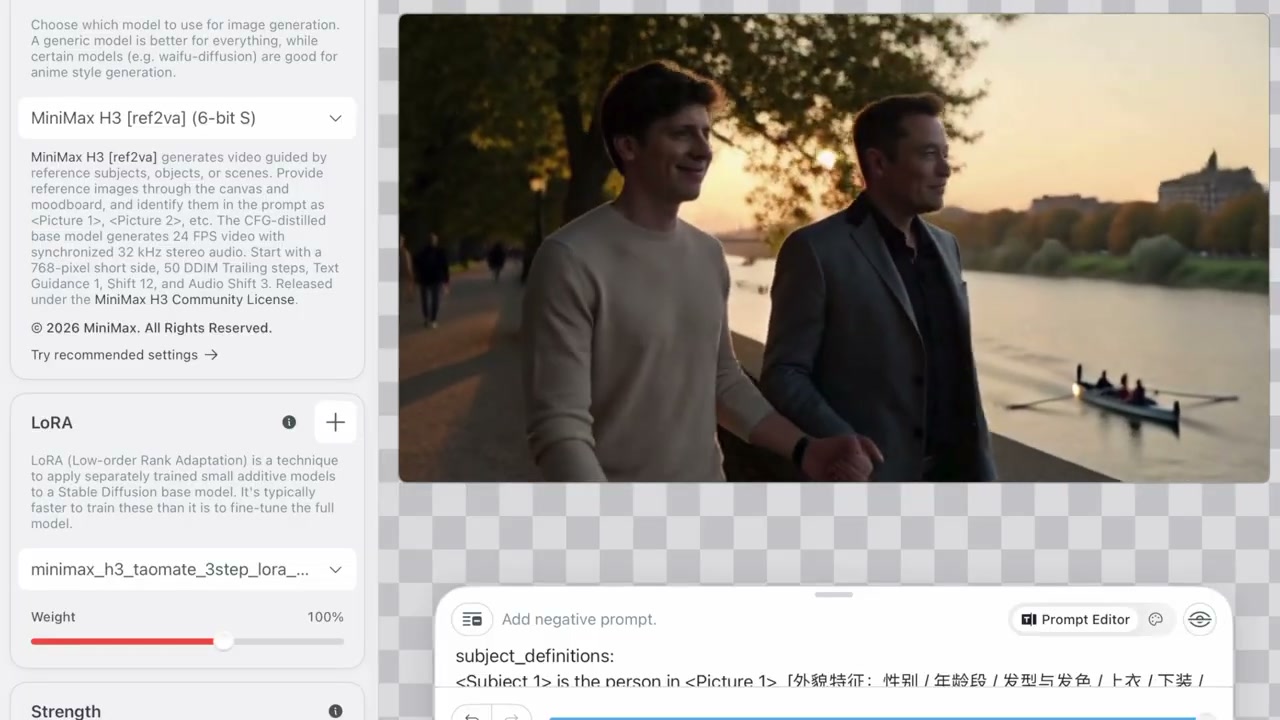Click Try recommended settings link

pos(124,355)
